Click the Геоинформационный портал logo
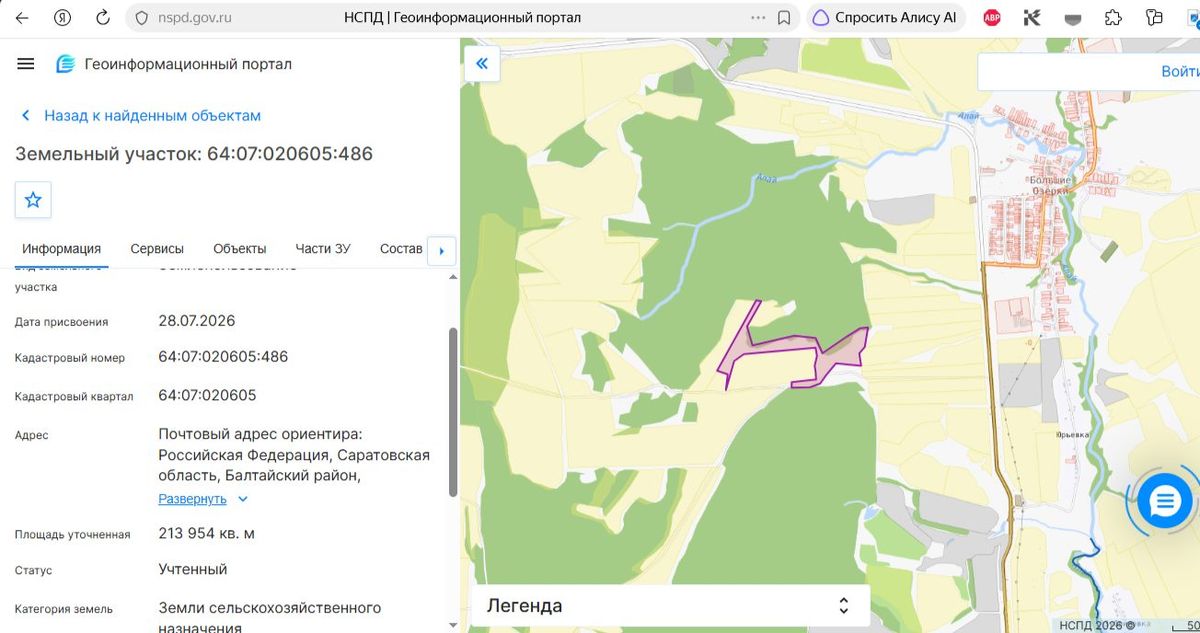This screenshot has height=633, width=1200. click(x=174, y=64)
